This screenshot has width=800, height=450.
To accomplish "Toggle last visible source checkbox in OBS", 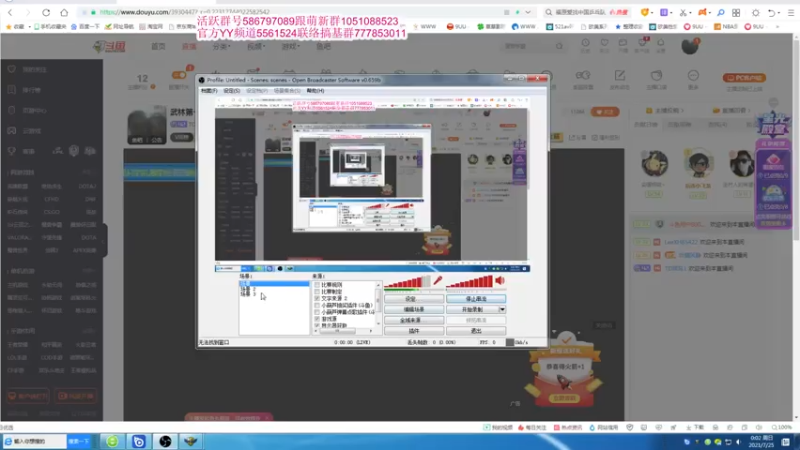I will (x=317, y=325).
